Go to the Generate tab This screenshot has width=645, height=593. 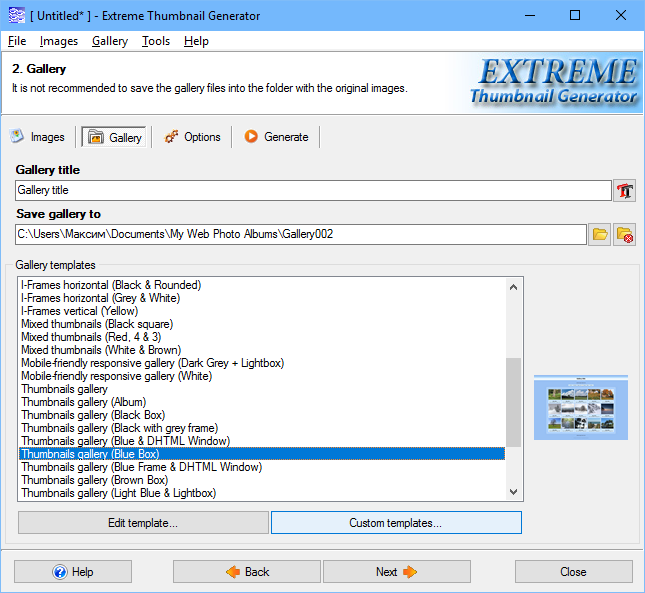pyautogui.click(x=276, y=137)
